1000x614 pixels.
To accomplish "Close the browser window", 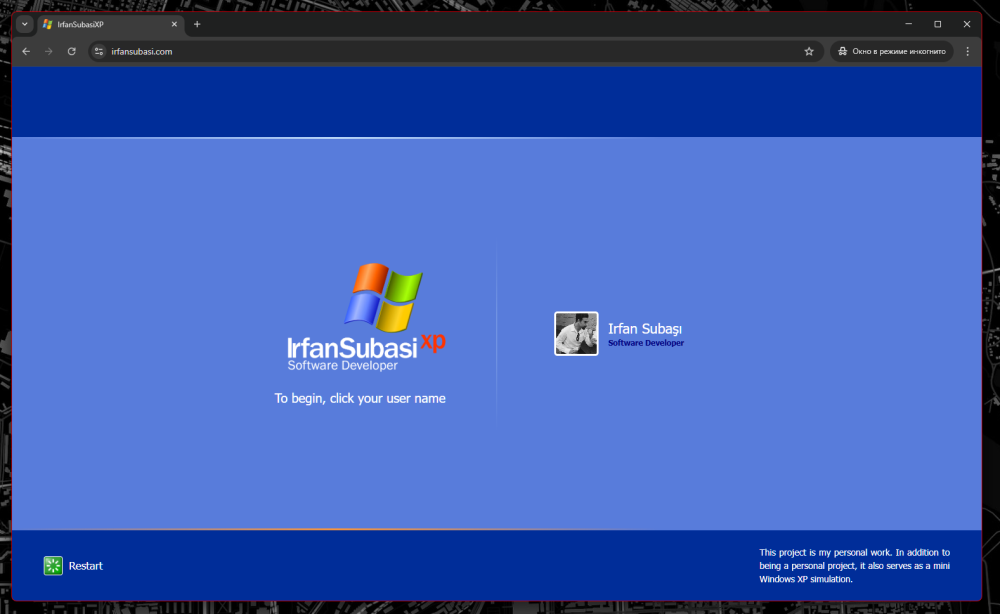I will click(x=967, y=24).
